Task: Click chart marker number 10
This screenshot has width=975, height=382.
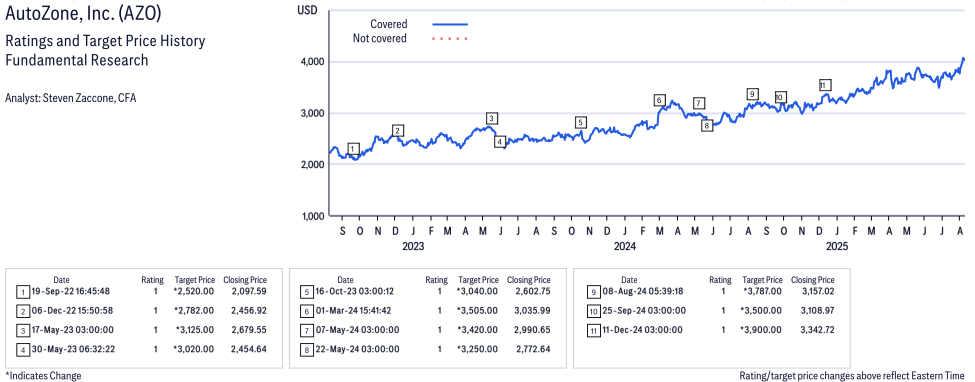Action: tap(780, 97)
